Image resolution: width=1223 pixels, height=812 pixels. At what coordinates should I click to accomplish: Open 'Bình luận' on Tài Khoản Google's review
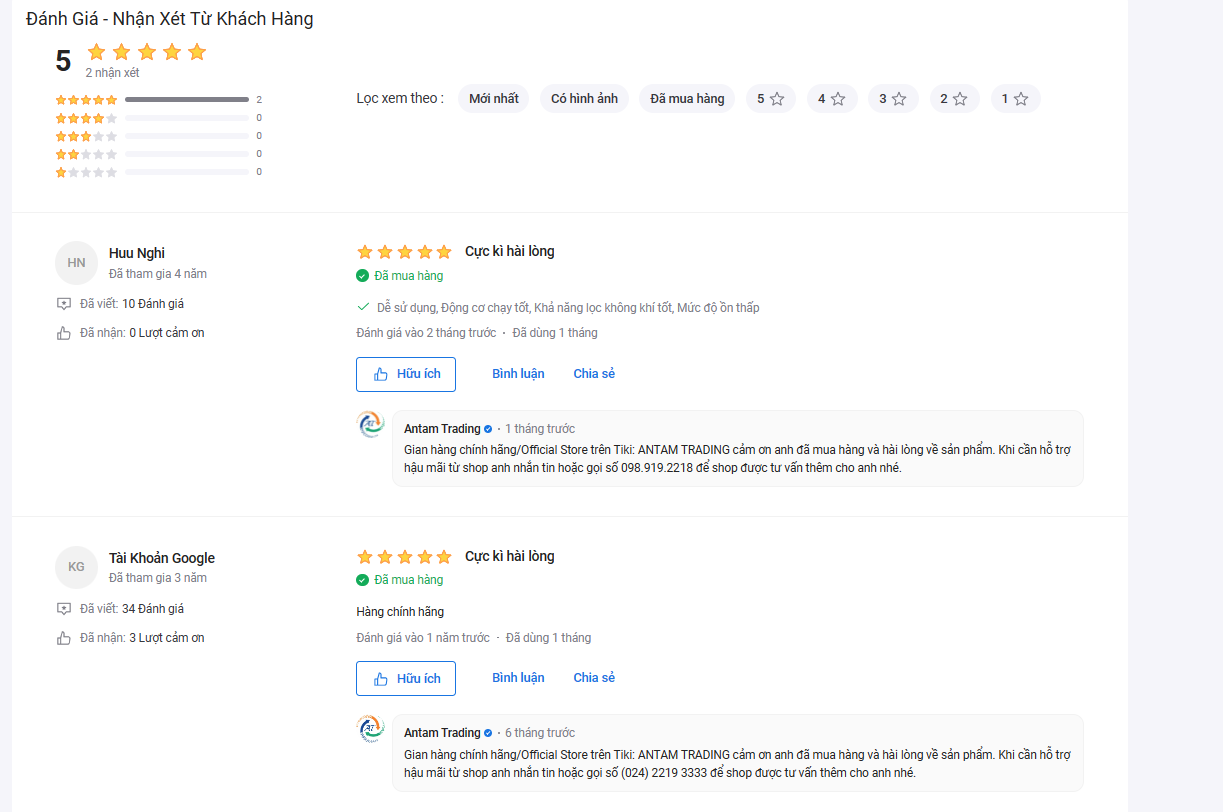518,678
